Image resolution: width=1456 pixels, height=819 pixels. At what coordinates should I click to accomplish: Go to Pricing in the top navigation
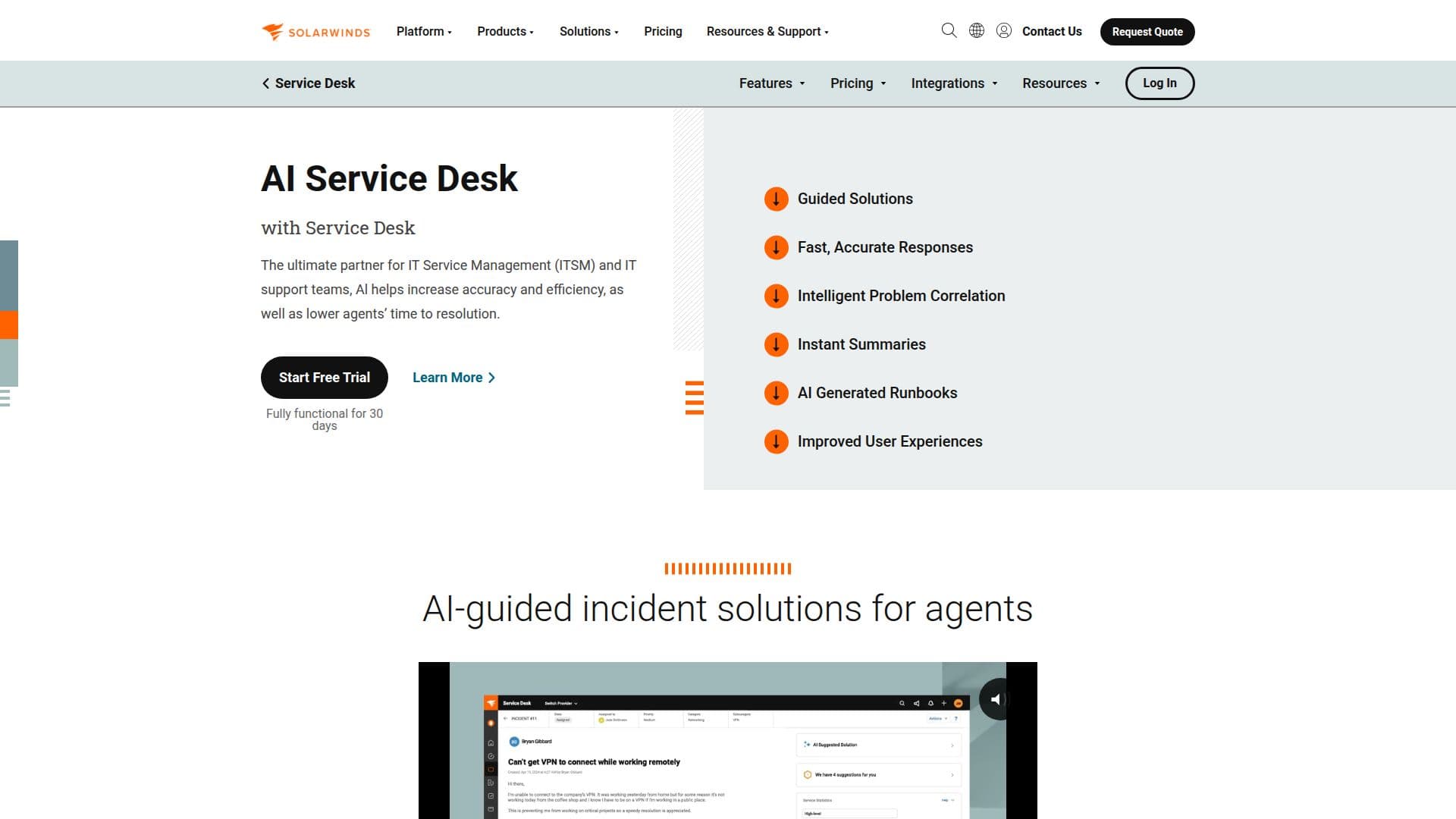(x=663, y=31)
